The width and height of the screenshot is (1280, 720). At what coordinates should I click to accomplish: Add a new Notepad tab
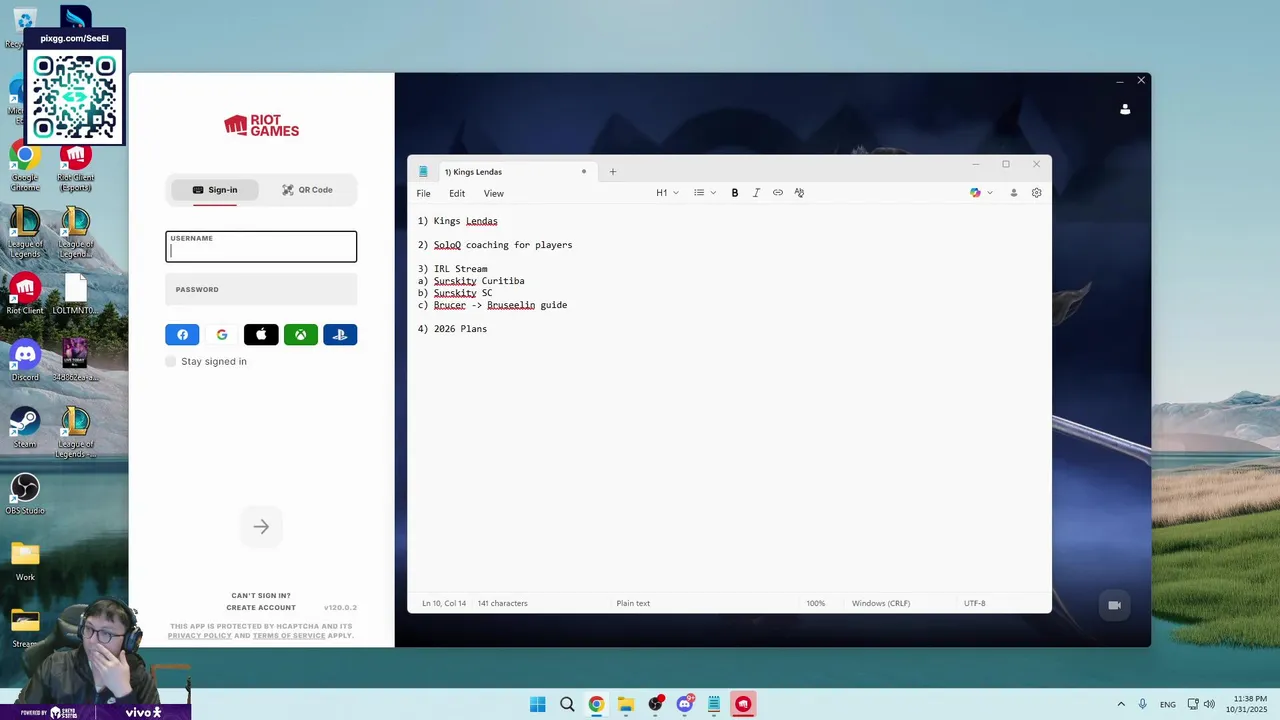(x=613, y=172)
